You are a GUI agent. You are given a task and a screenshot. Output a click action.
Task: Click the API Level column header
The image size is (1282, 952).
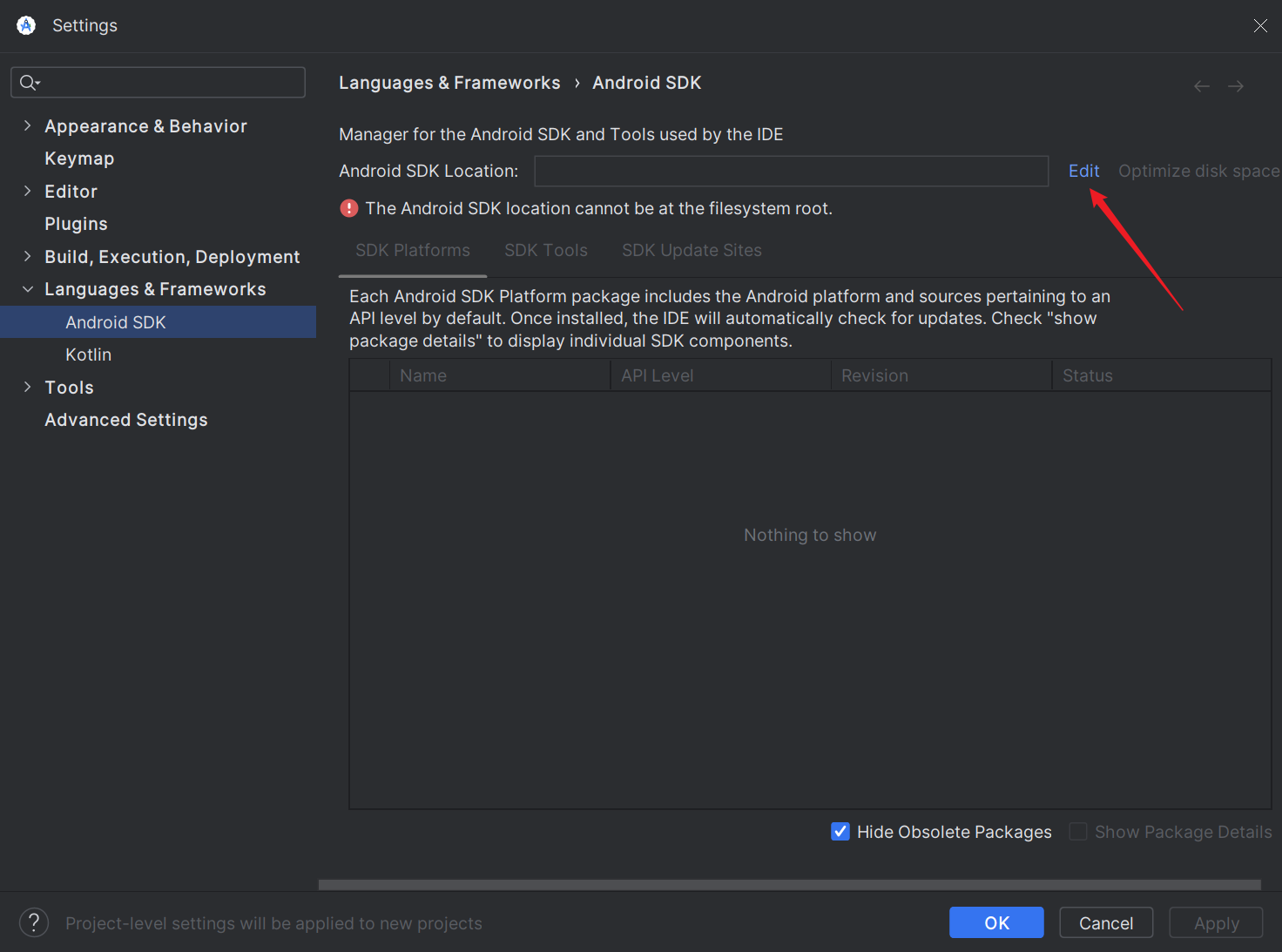721,375
